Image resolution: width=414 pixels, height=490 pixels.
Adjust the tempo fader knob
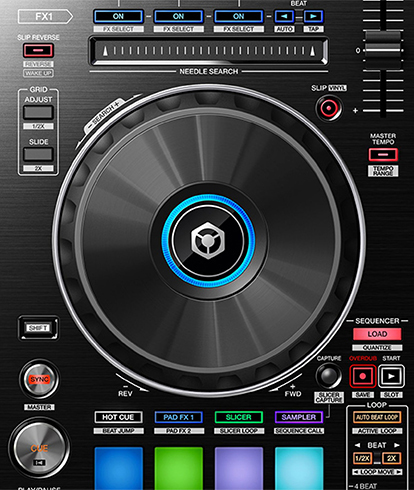[382, 49]
